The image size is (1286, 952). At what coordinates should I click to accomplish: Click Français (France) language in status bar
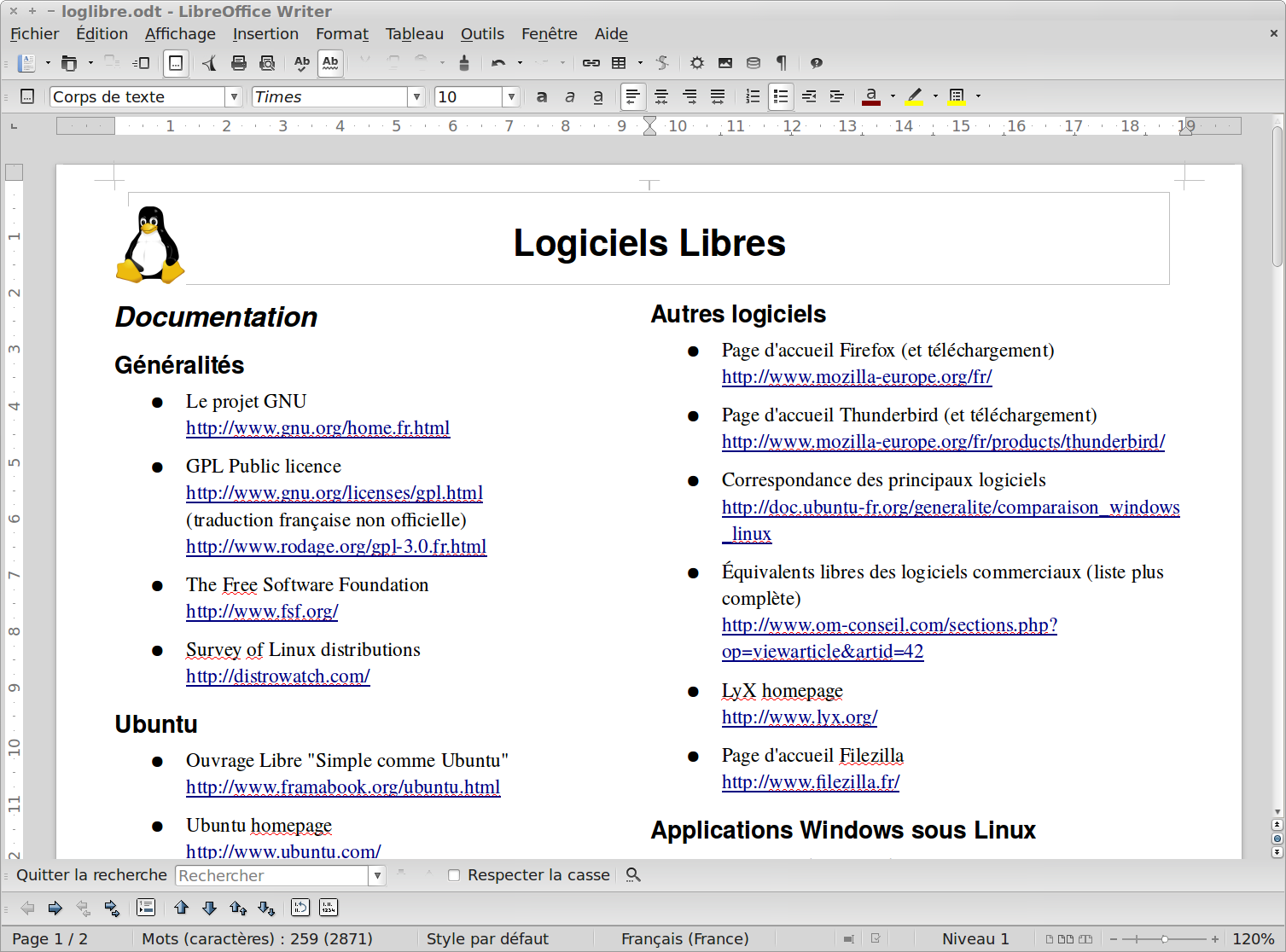[x=684, y=939]
